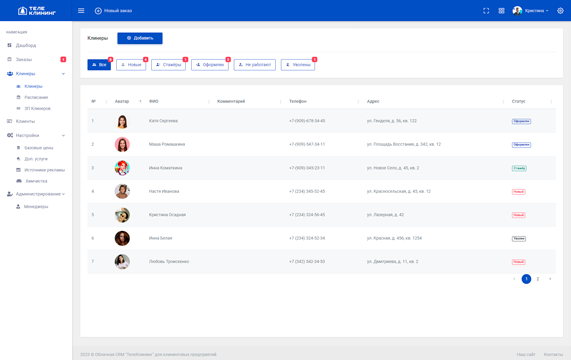The width and height of the screenshot is (571, 360).
Task: Open Клиенты in the sidebar
Action: tap(25, 121)
